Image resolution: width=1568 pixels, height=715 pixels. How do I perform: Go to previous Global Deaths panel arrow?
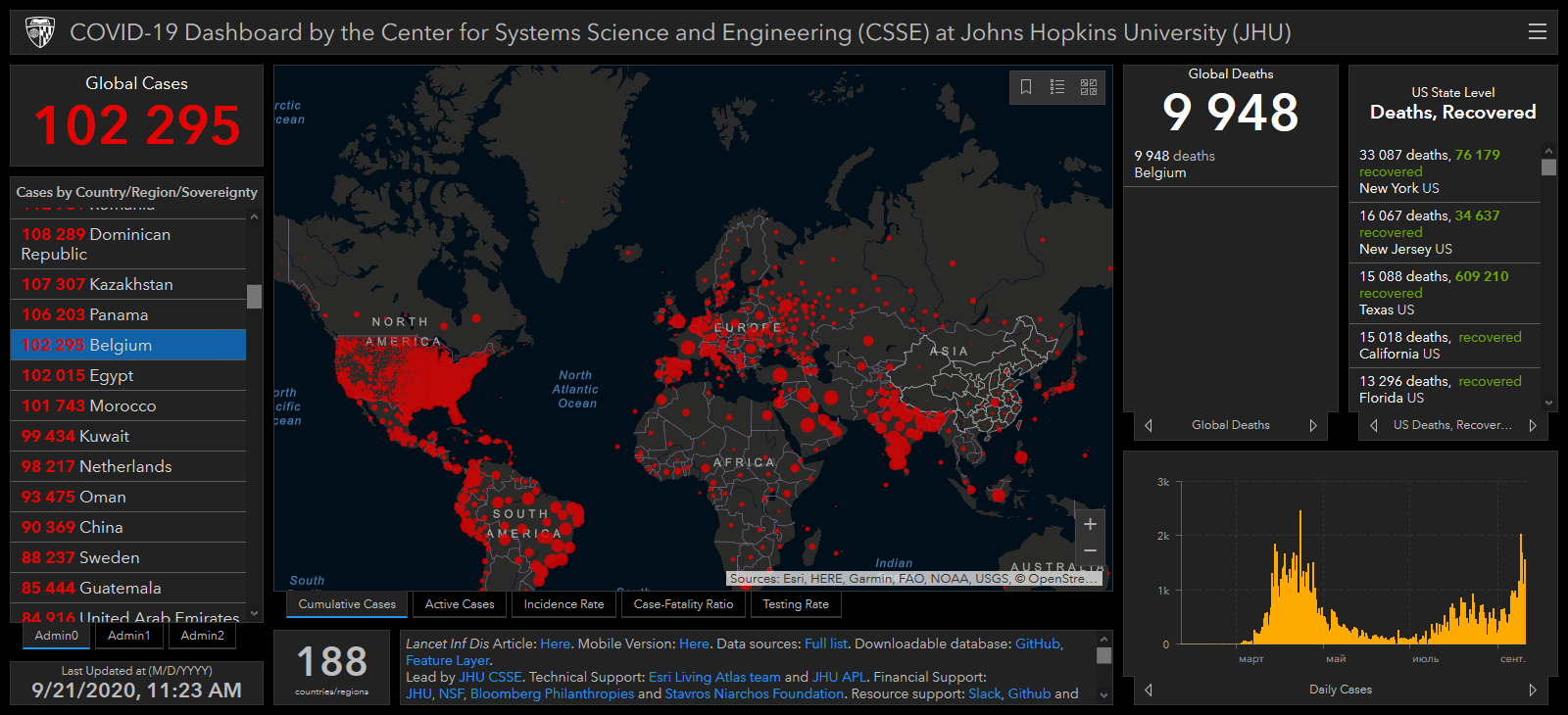pyautogui.click(x=1149, y=425)
